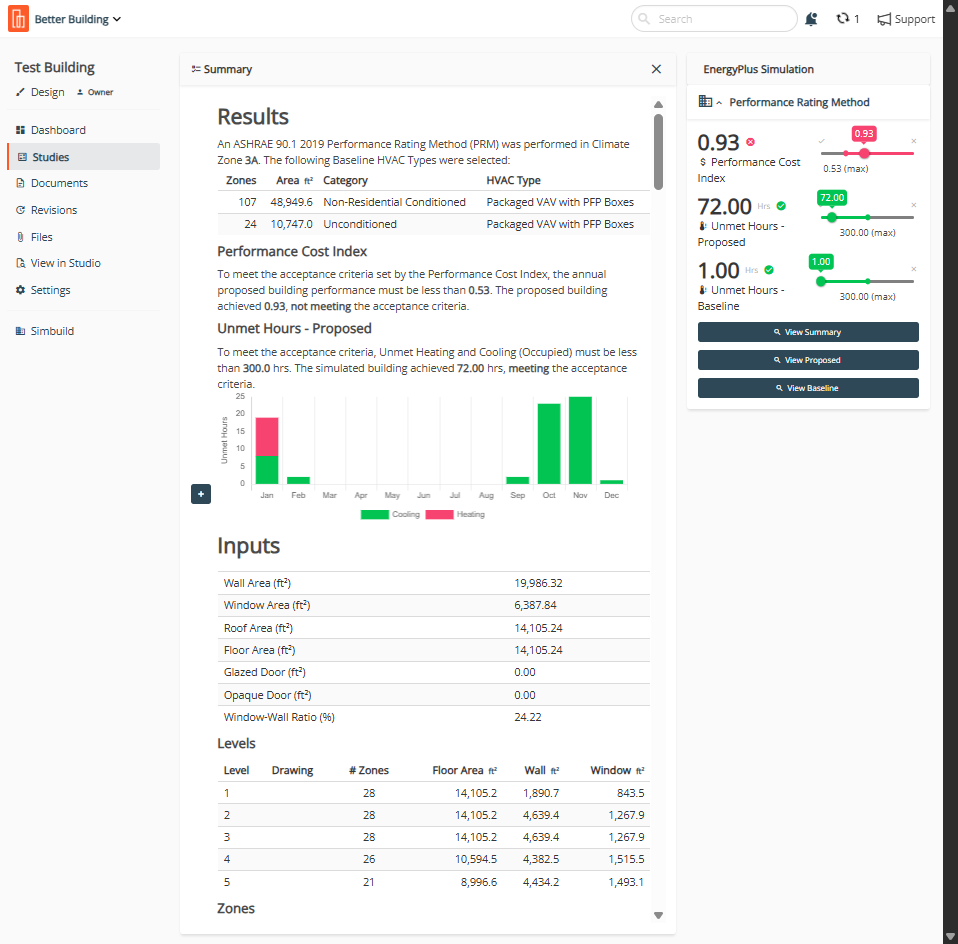Image resolution: width=958 pixels, height=944 pixels.
Task: Click the scroll-up arrow of the Summary panel
Action: [x=658, y=104]
